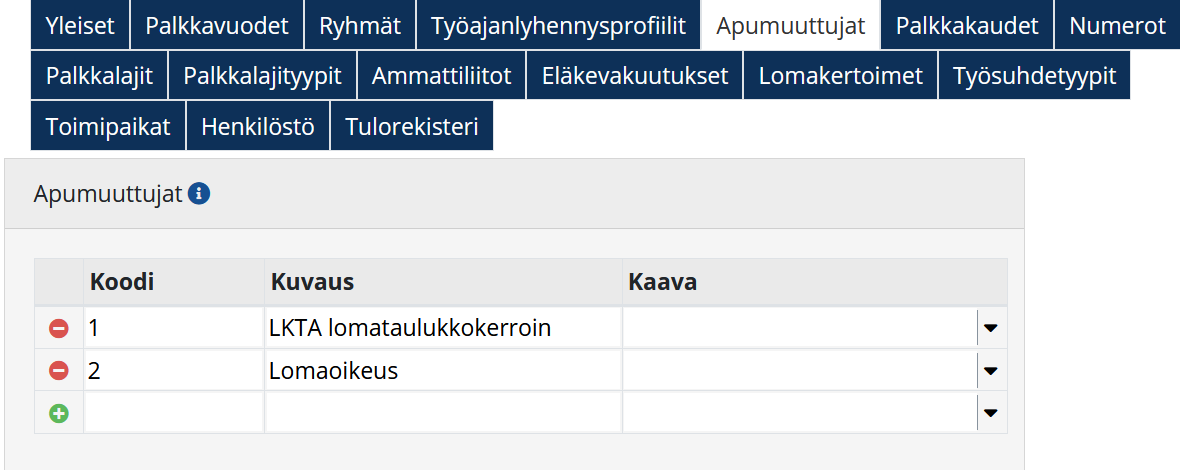The width and height of the screenshot is (1180, 470).
Task: Click the Apumuuttujat info icon
Action: coord(199,194)
